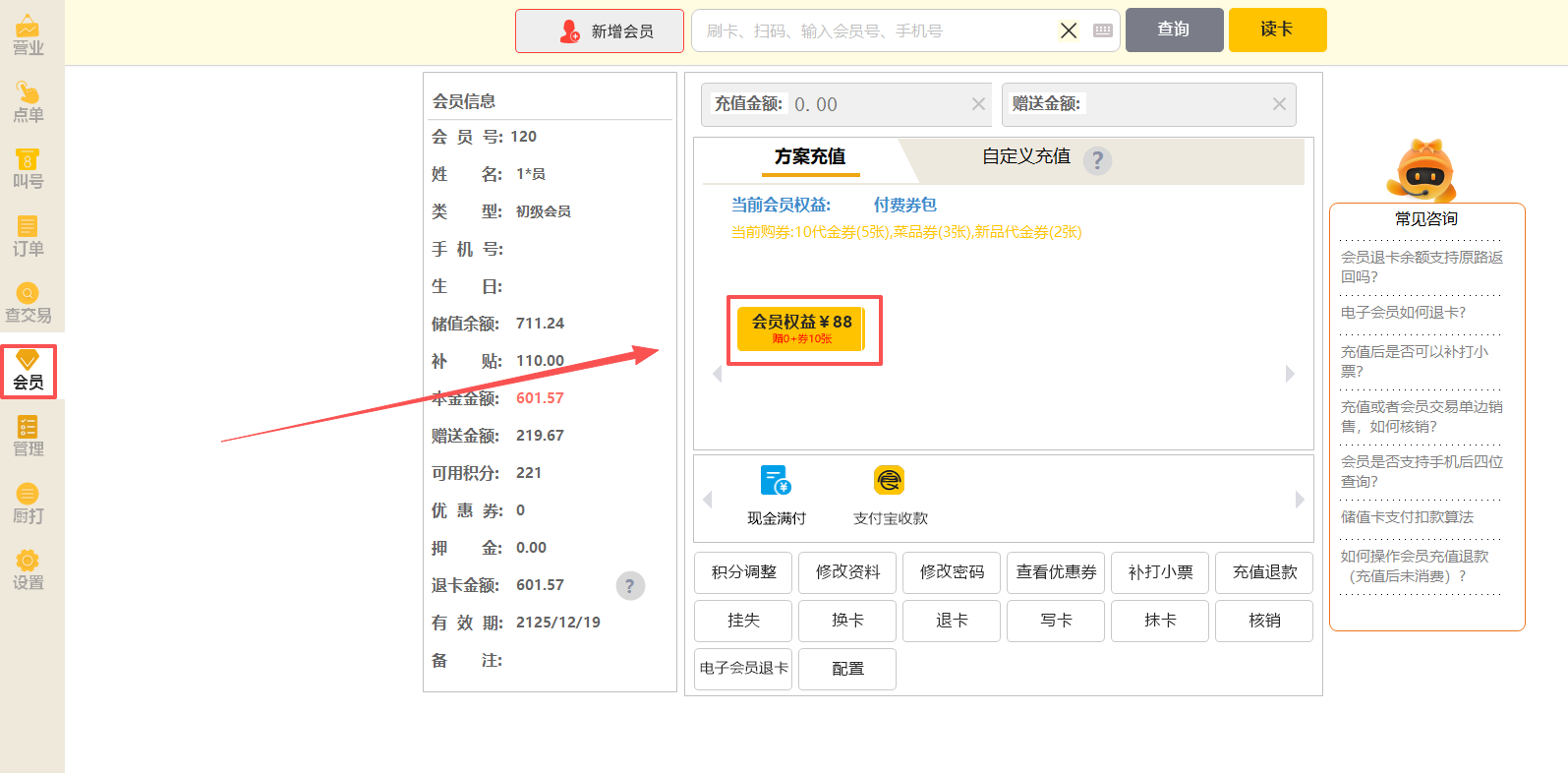Click the 充值金额 input field

click(x=880, y=105)
